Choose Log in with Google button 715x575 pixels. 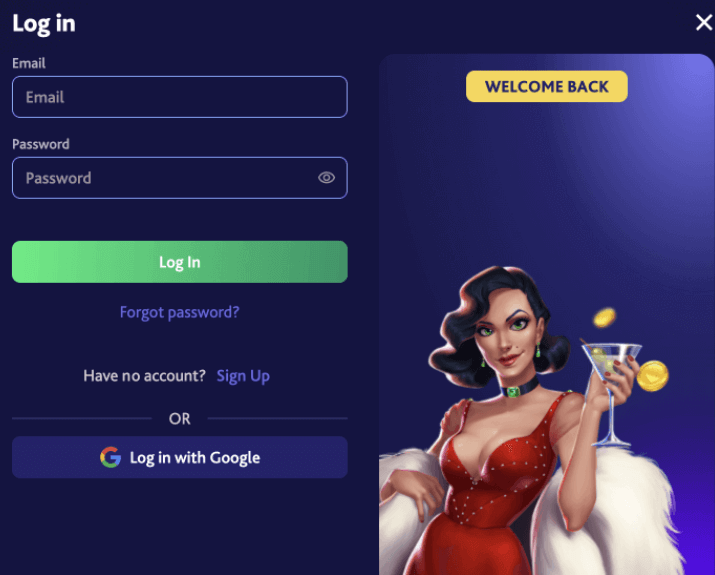[180, 457]
